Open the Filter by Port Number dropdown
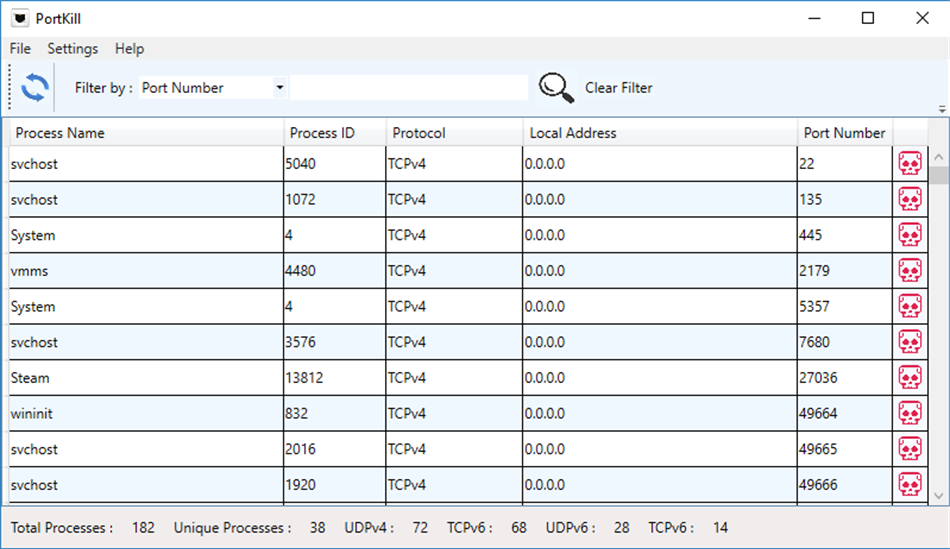Image resolution: width=950 pixels, height=549 pixels. click(279, 88)
